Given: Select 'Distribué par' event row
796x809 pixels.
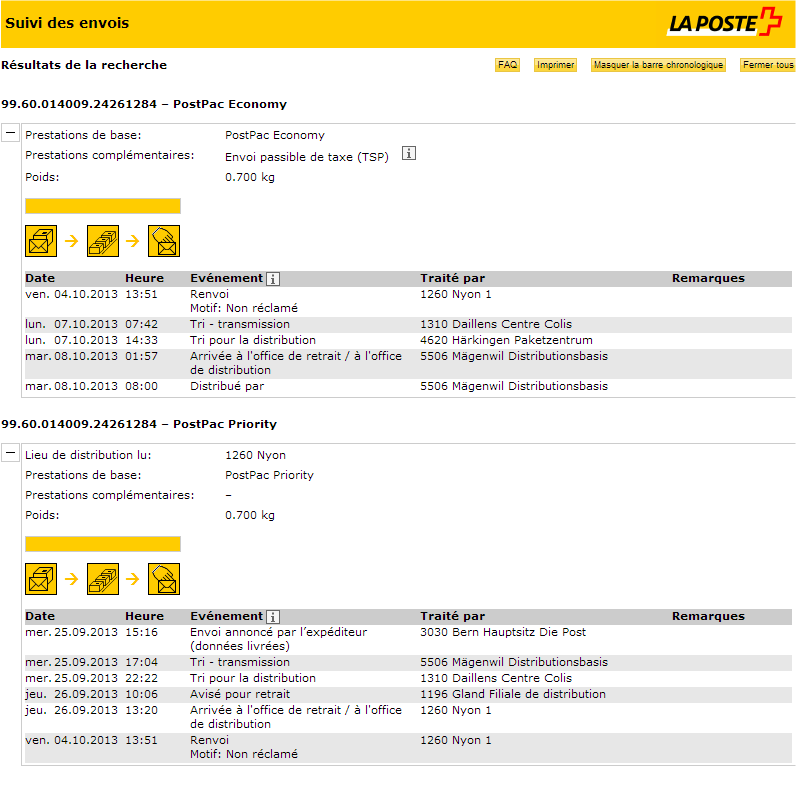Looking at the screenshot, I should tap(408, 386).
